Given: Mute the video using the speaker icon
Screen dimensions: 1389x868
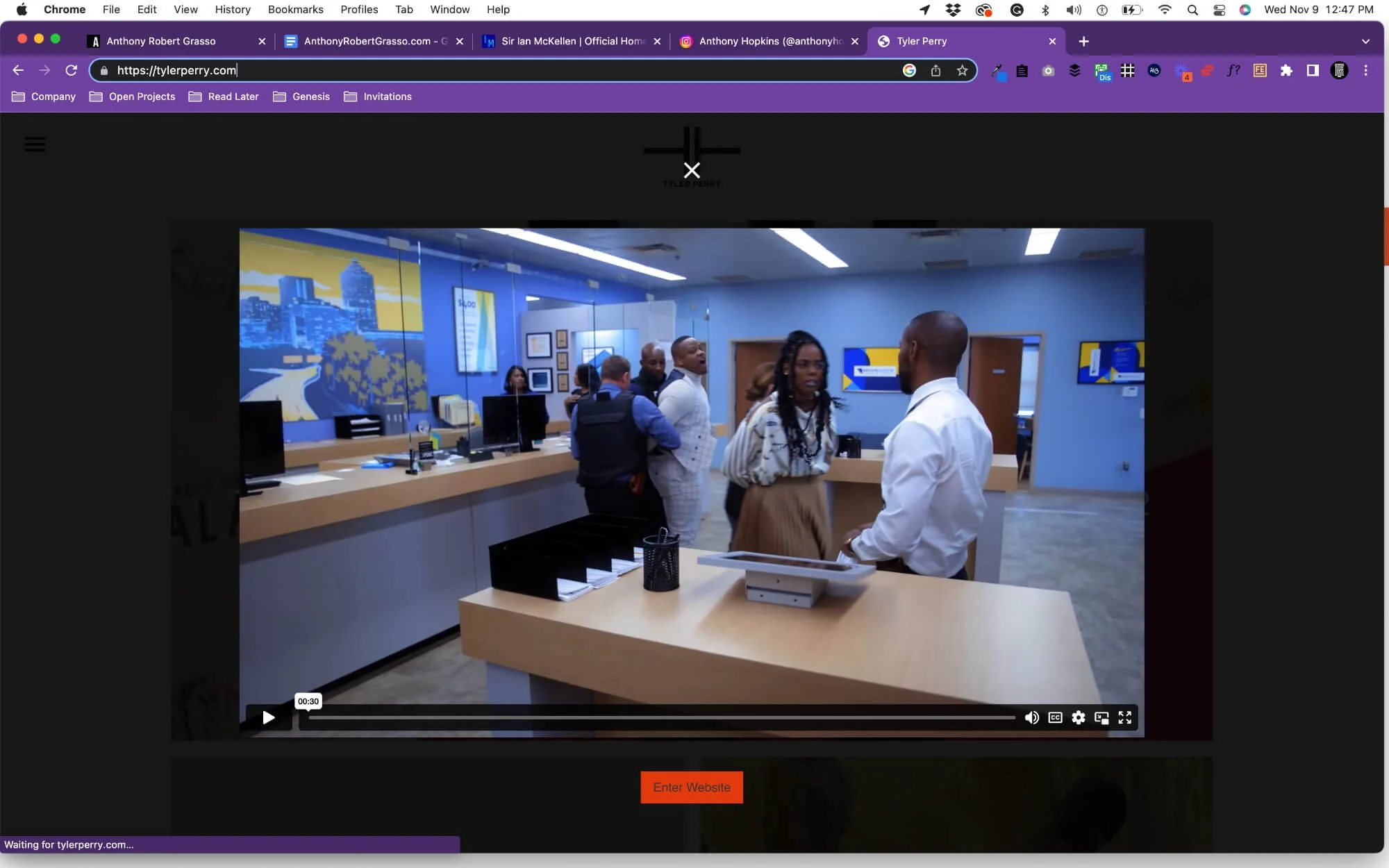Looking at the screenshot, I should click(x=1031, y=717).
